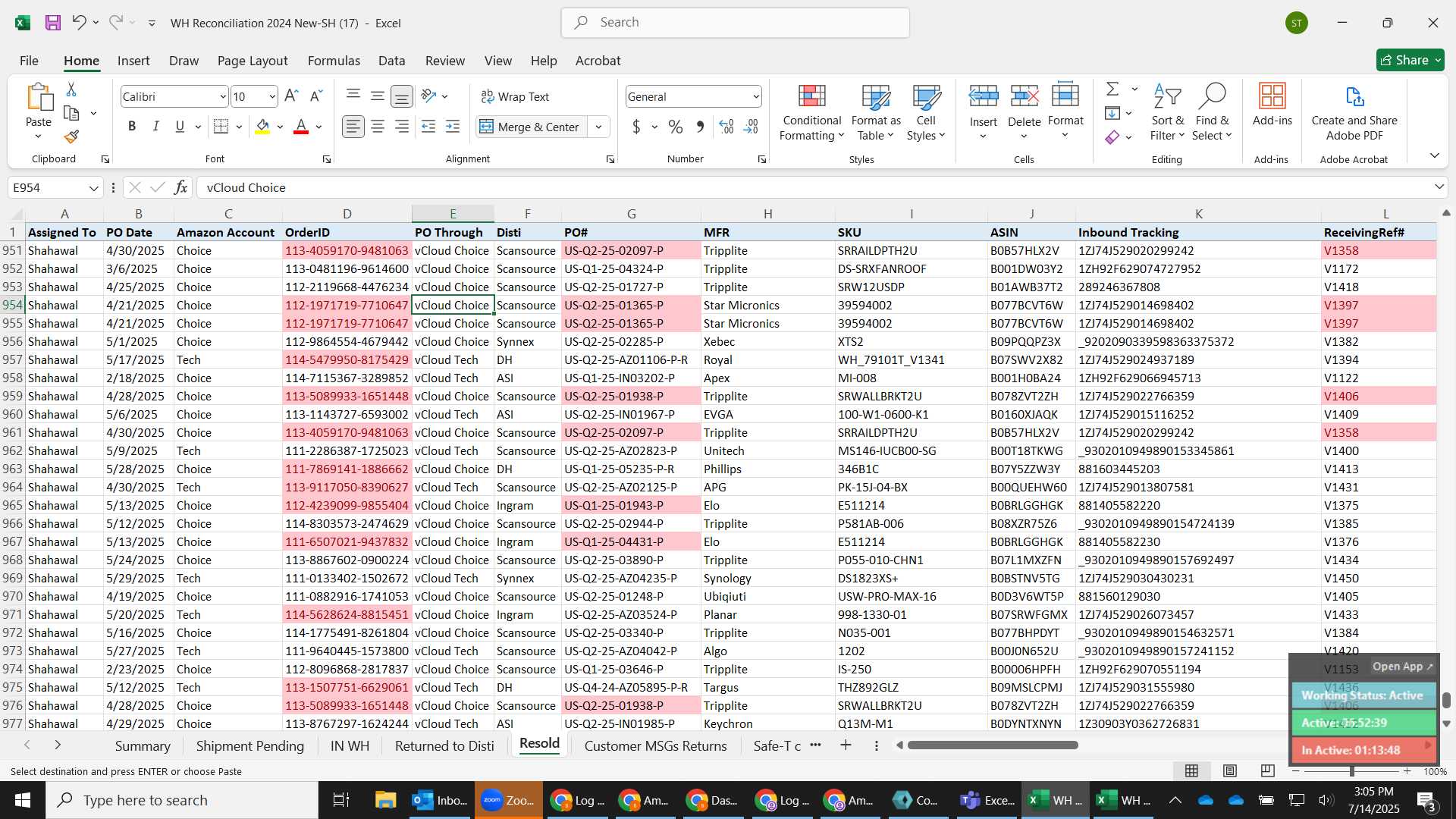Click Delete cells icon
The height and width of the screenshot is (819, 1456).
pyautogui.click(x=1025, y=96)
